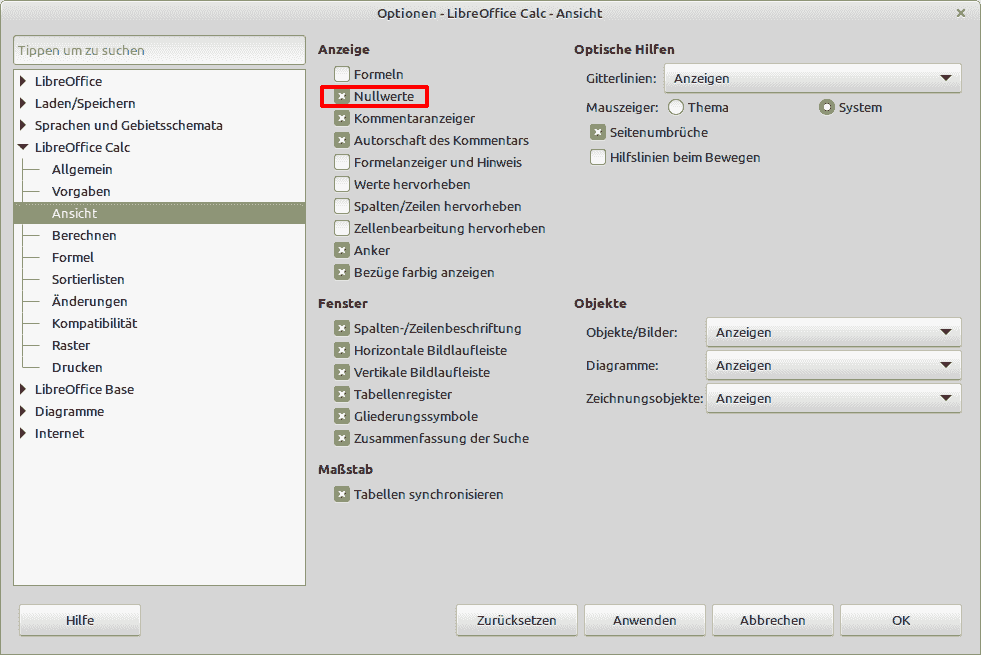Go to the Berechnen page
Image resolution: width=981 pixels, height=655 pixels.
coord(84,235)
